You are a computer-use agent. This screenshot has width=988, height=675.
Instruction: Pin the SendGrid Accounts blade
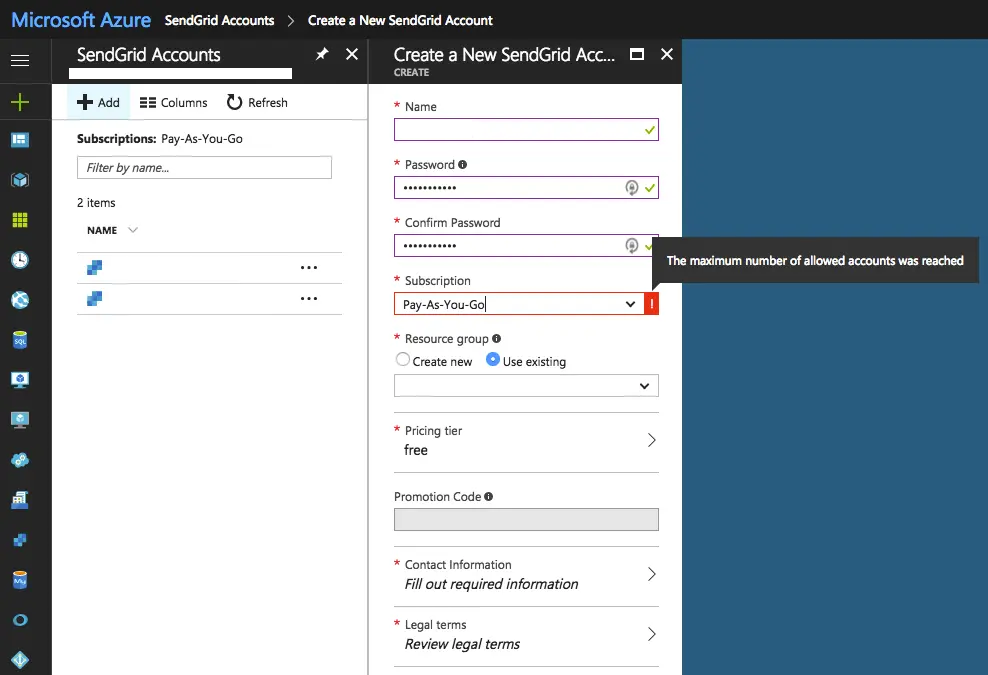322,54
